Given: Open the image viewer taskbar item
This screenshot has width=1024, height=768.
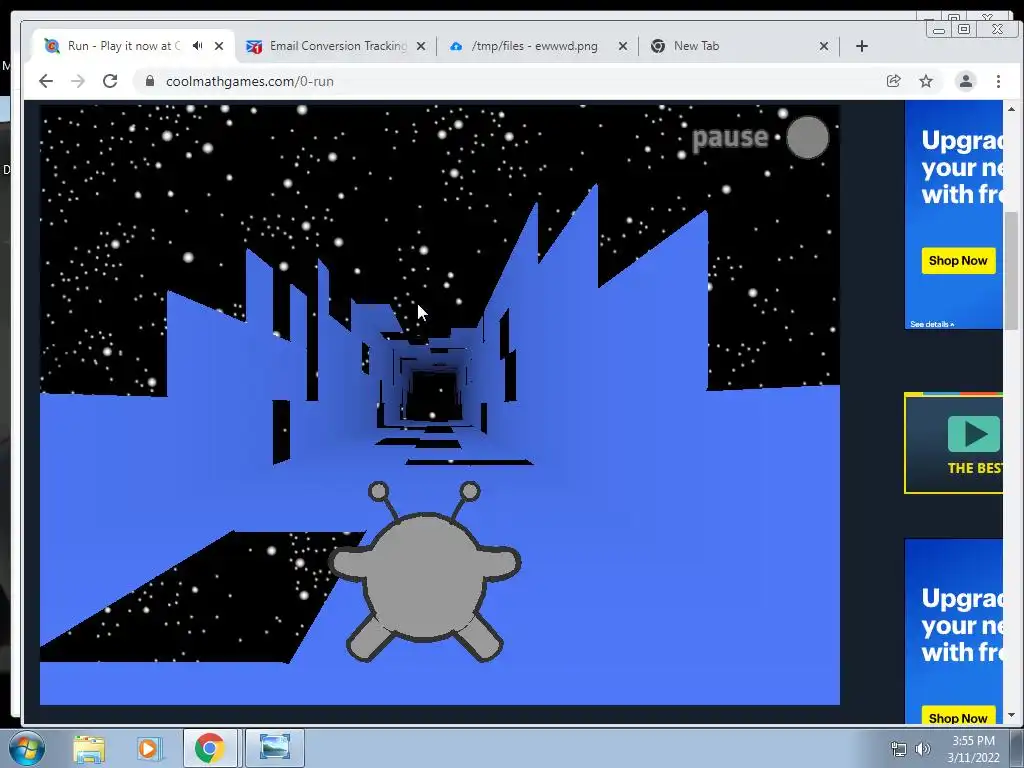Looking at the screenshot, I should 274,748.
